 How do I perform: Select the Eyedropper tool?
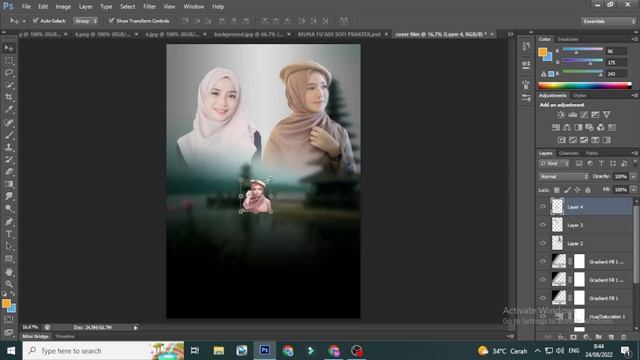point(9,109)
